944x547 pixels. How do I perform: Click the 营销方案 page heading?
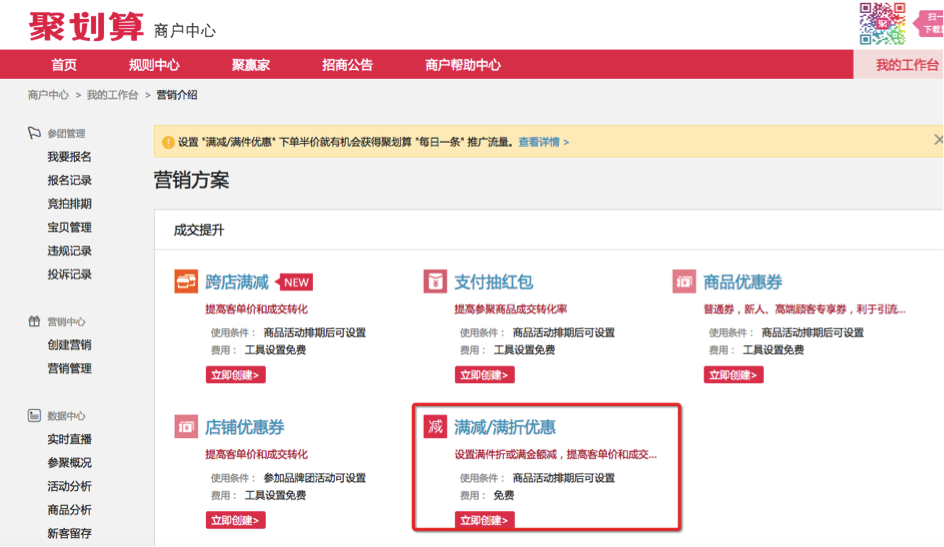pyautogui.click(x=191, y=180)
